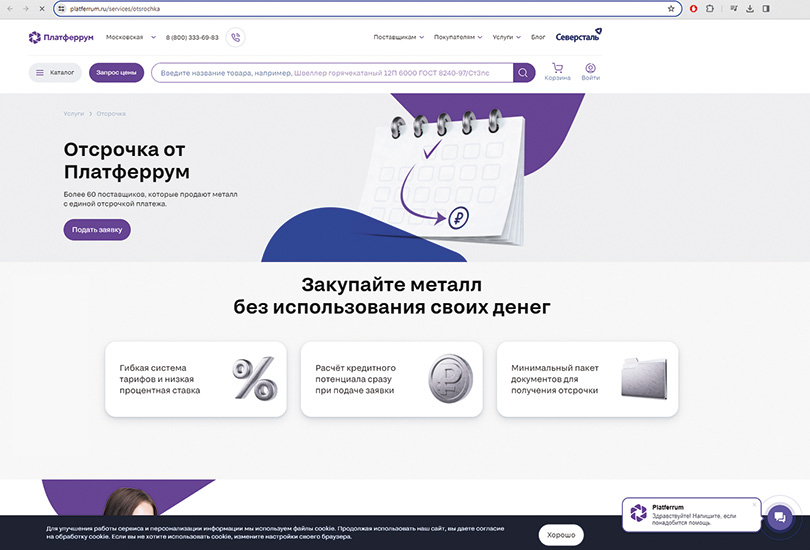This screenshot has width=810, height=550.
Task: Close the Platferrum chat popup
Action: click(x=754, y=504)
